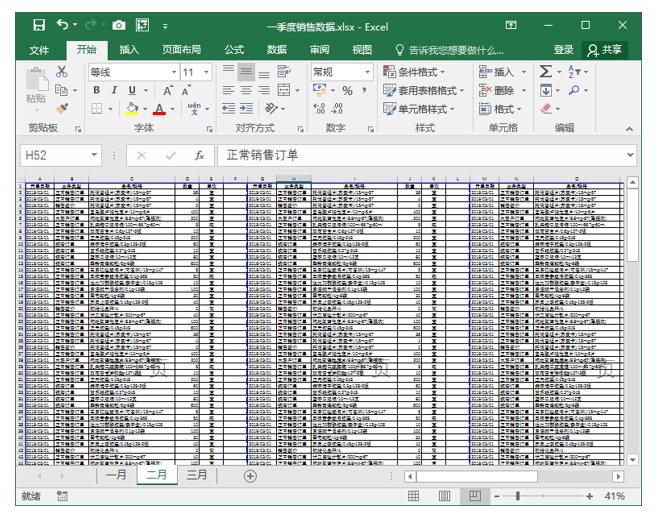Merge and center cells

tap(284, 90)
